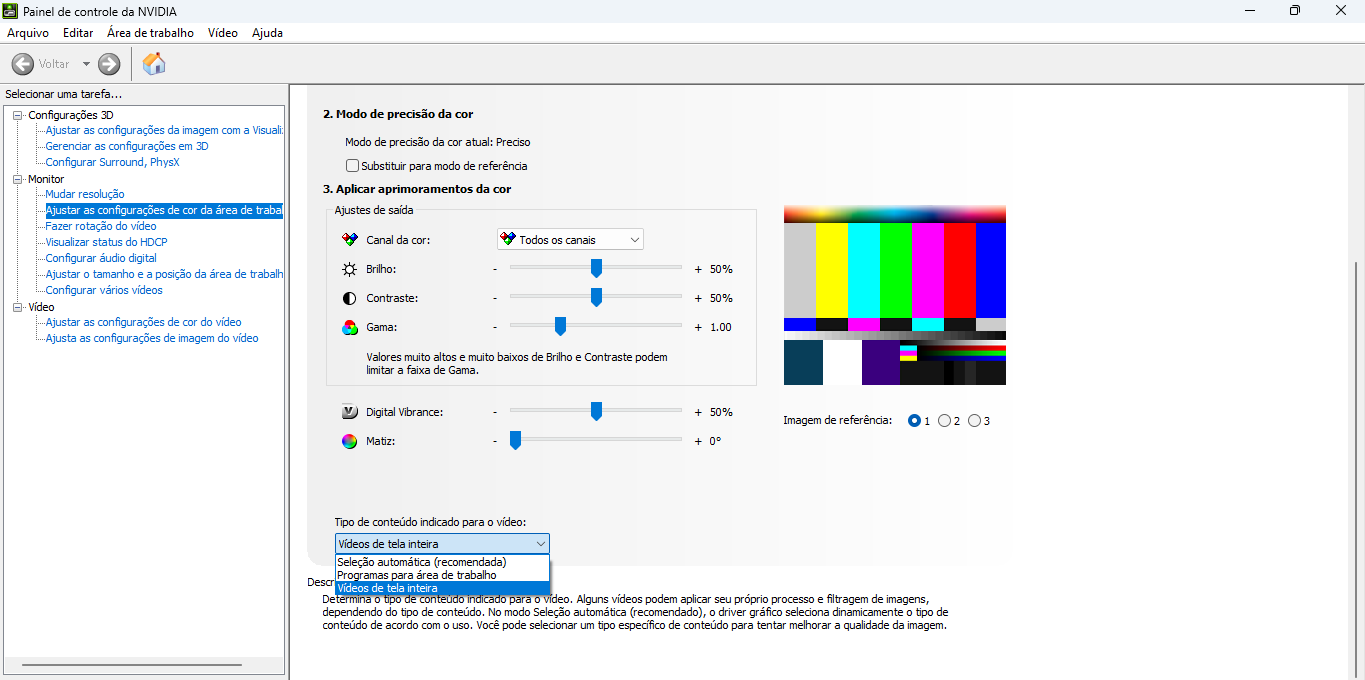Open Configurar Surround, PhysX
Image resolution: width=1365 pixels, height=680 pixels.
coord(113,162)
